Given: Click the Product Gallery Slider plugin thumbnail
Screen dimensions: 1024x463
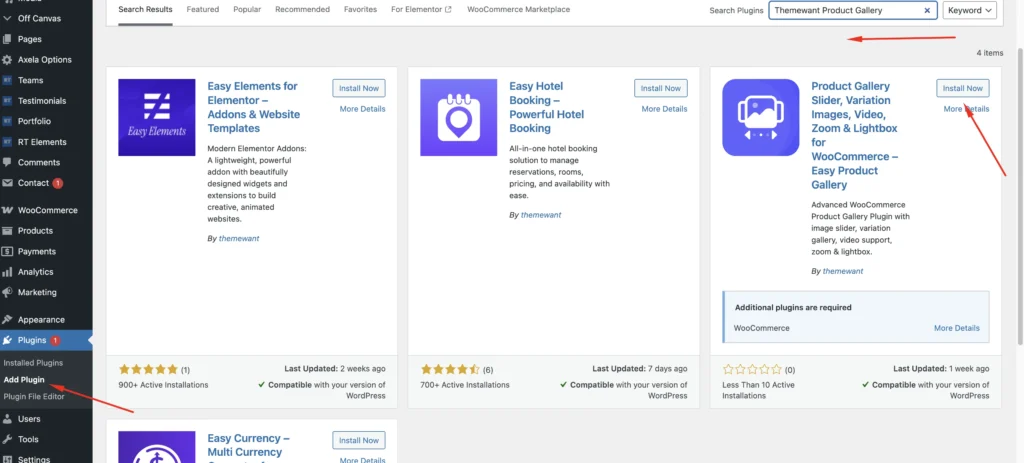Looking at the screenshot, I should 761,118.
